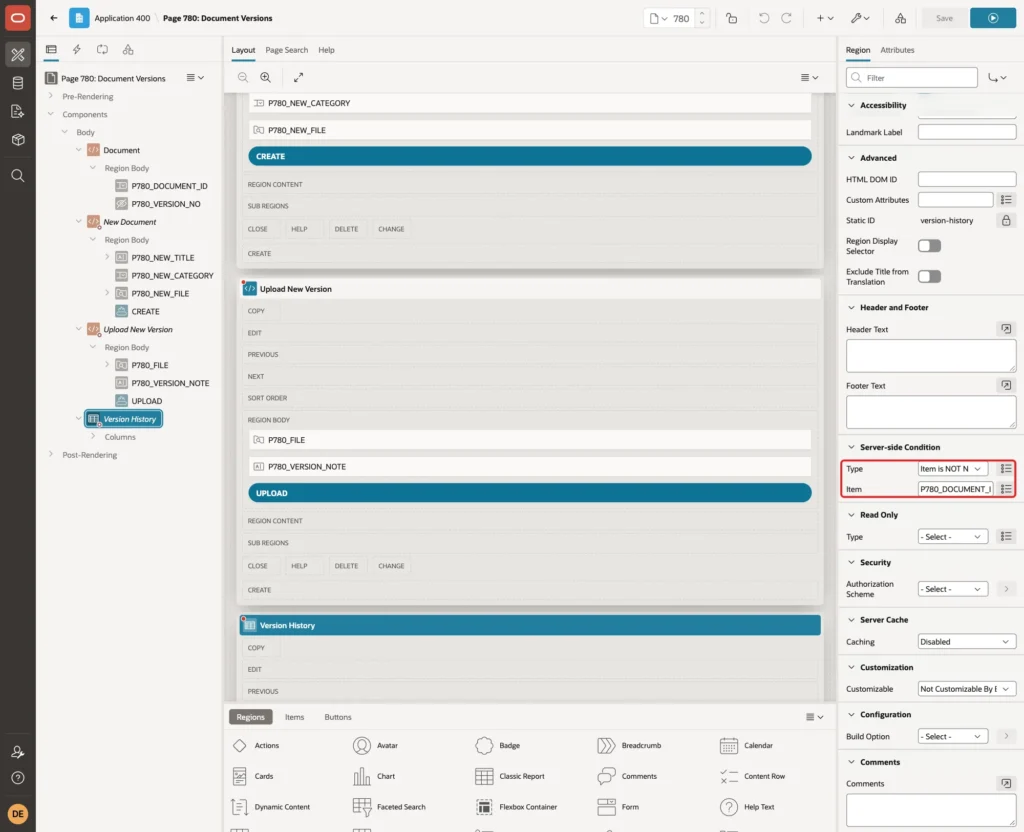Viewport: 1024px width, 832px height.
Task: Open SQL Workshop from the sidebar
Action: (18, 83)
